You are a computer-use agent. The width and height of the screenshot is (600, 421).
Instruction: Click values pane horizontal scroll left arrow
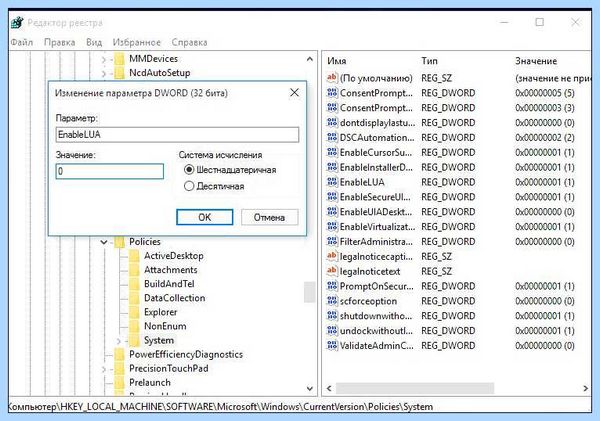tap(329, 388)
